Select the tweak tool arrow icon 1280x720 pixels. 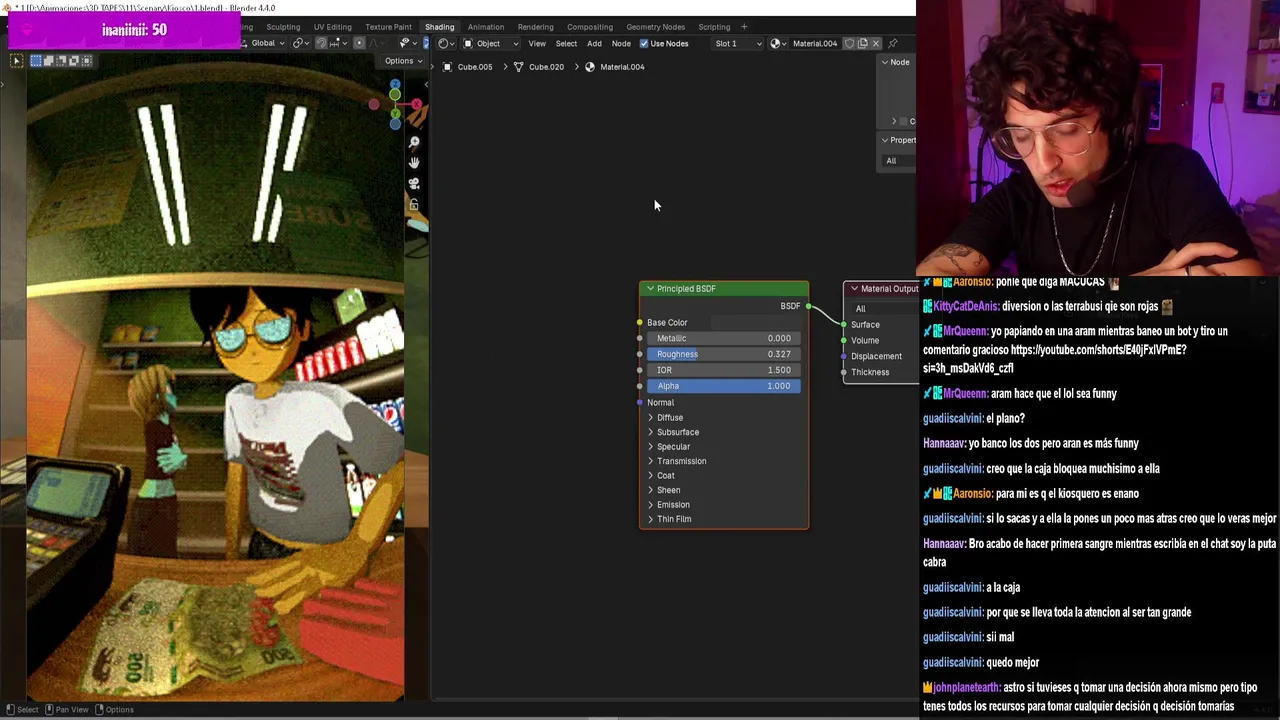(16, 61)
